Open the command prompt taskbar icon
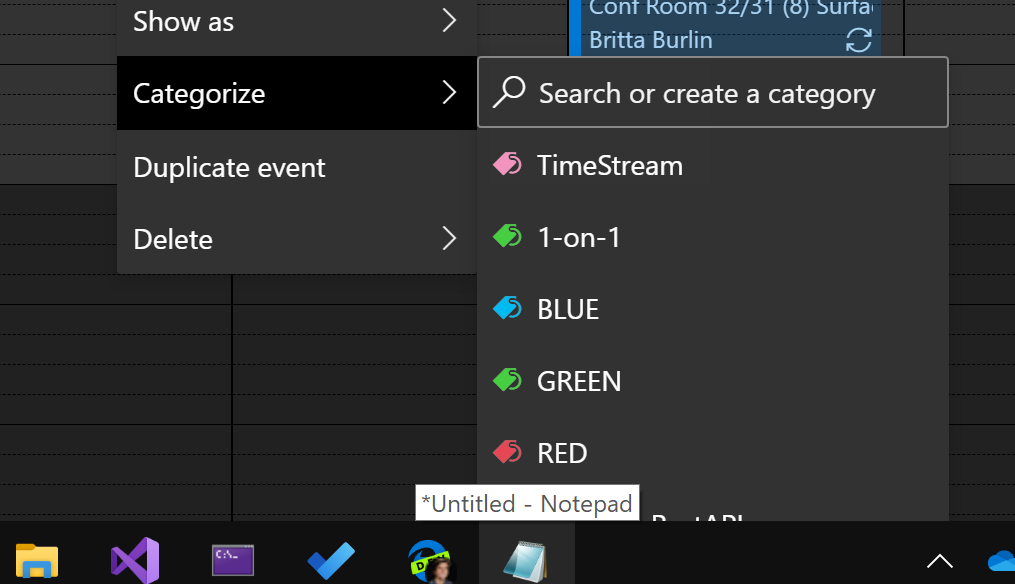 (233, 560)
